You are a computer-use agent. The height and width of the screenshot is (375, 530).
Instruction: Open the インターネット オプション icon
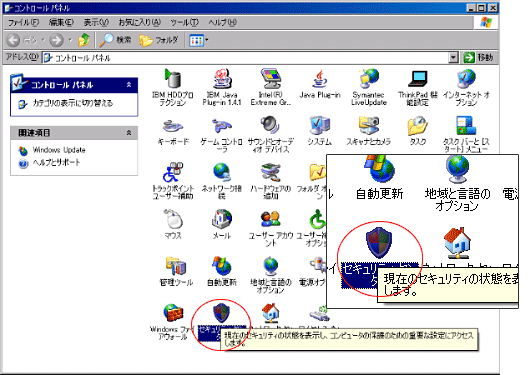[466, 87]
